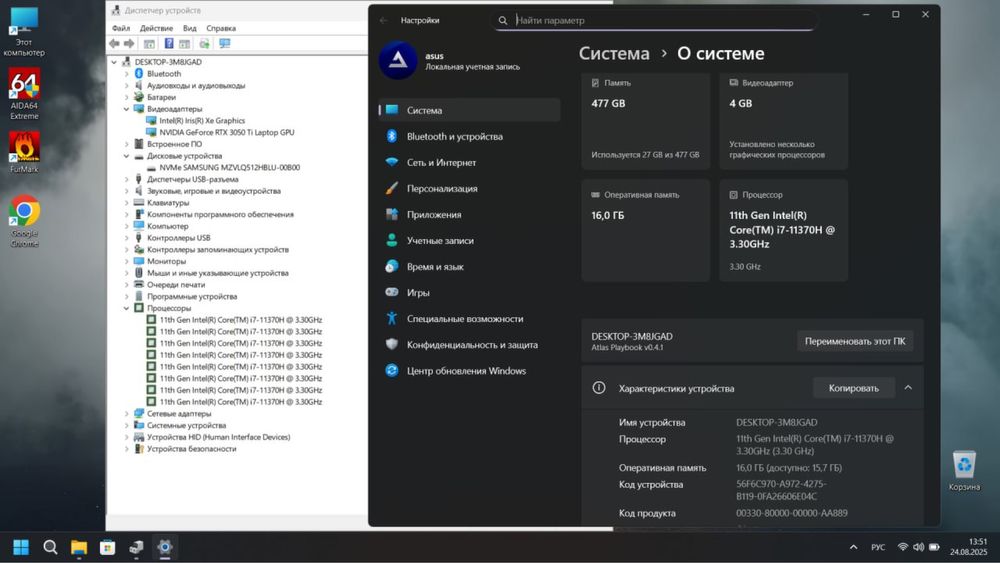Expand the Сетевые адаптеры node
This screenshot has height=563, width=1000.
coord(126,414)
